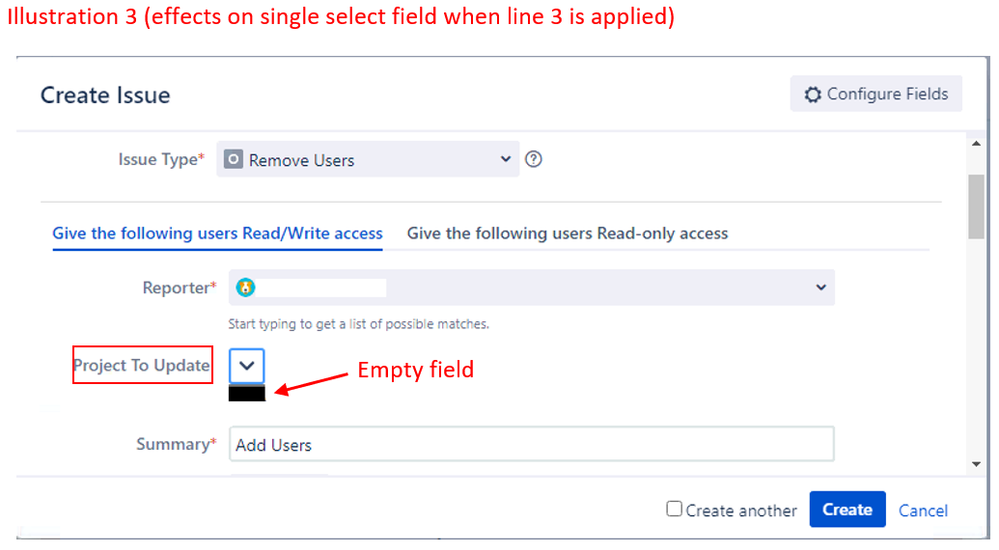The image size is (999, 550).
Task: Click the Cancel link
Action: [923, 510]
